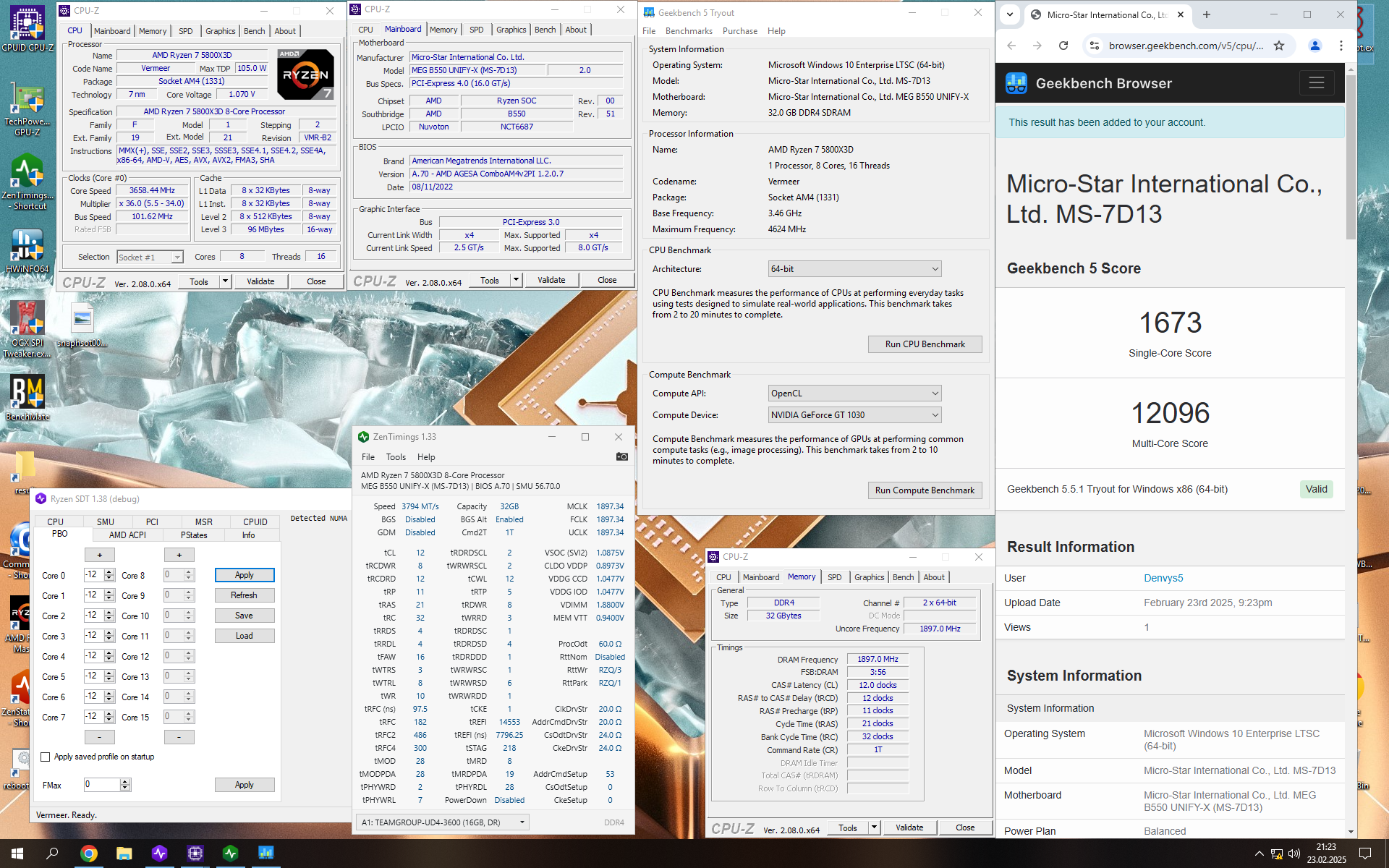
Task: Click Chrome back arrow
Action: (x=1011, y=46)
